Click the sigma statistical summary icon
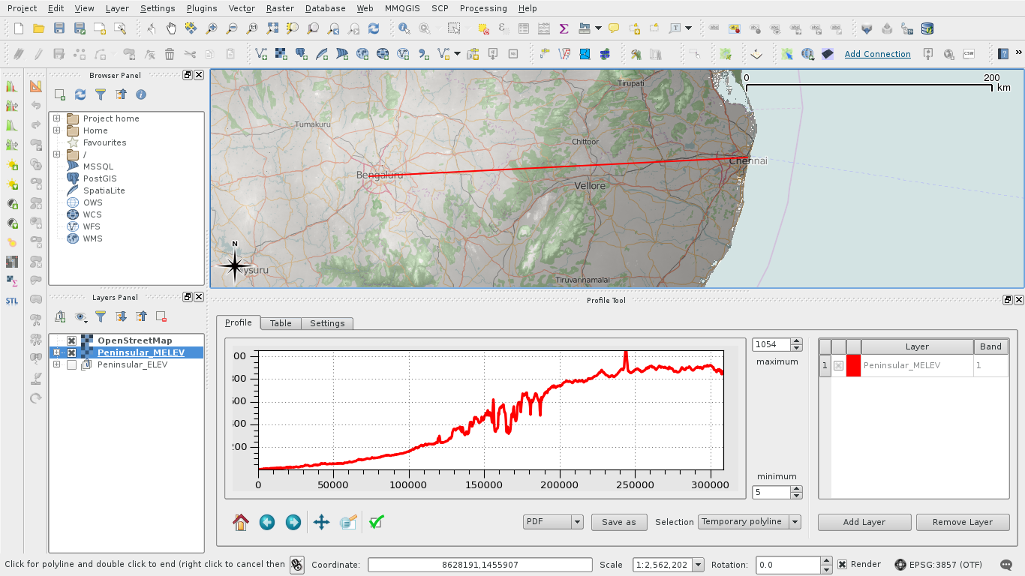Screen dimensions: 1025x576 [x=564, y=29]
